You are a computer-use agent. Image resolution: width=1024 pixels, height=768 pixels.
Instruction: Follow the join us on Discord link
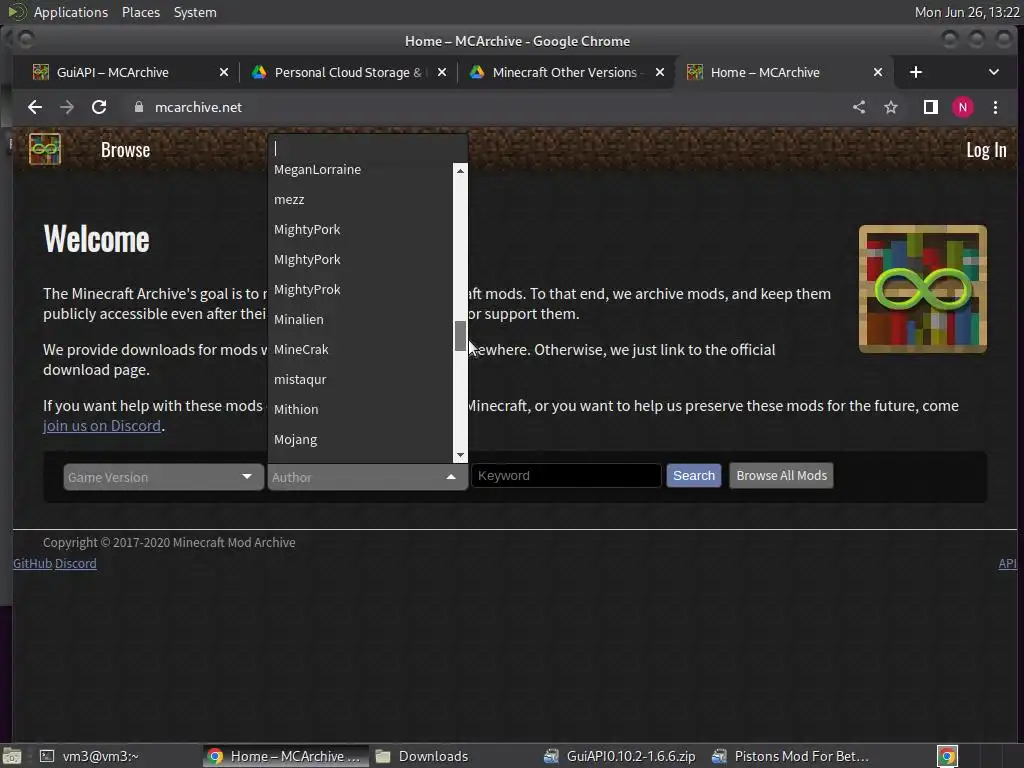(102, 426)
